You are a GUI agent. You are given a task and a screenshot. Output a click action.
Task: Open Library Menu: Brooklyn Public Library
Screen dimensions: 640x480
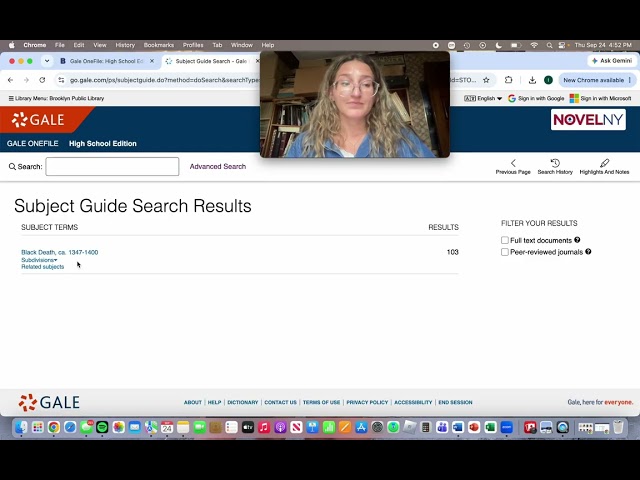(x=56, y=98)
